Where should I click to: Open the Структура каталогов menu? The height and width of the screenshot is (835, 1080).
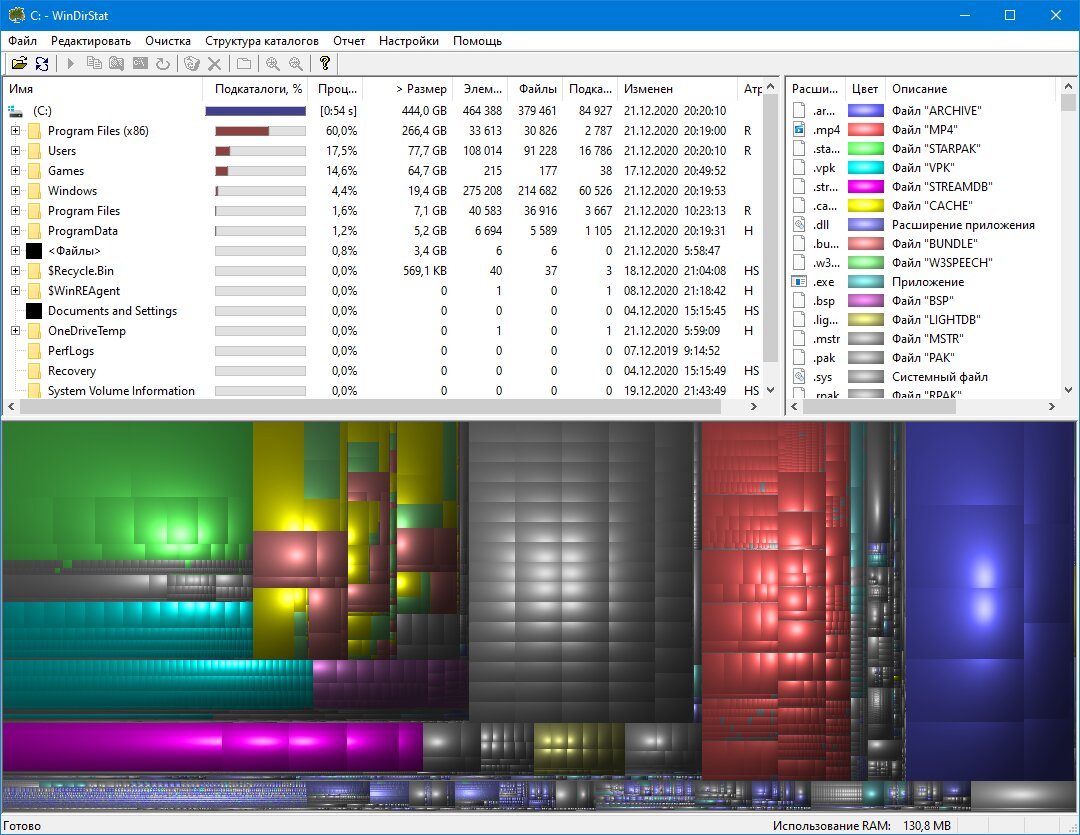click(x=262, y=41)
